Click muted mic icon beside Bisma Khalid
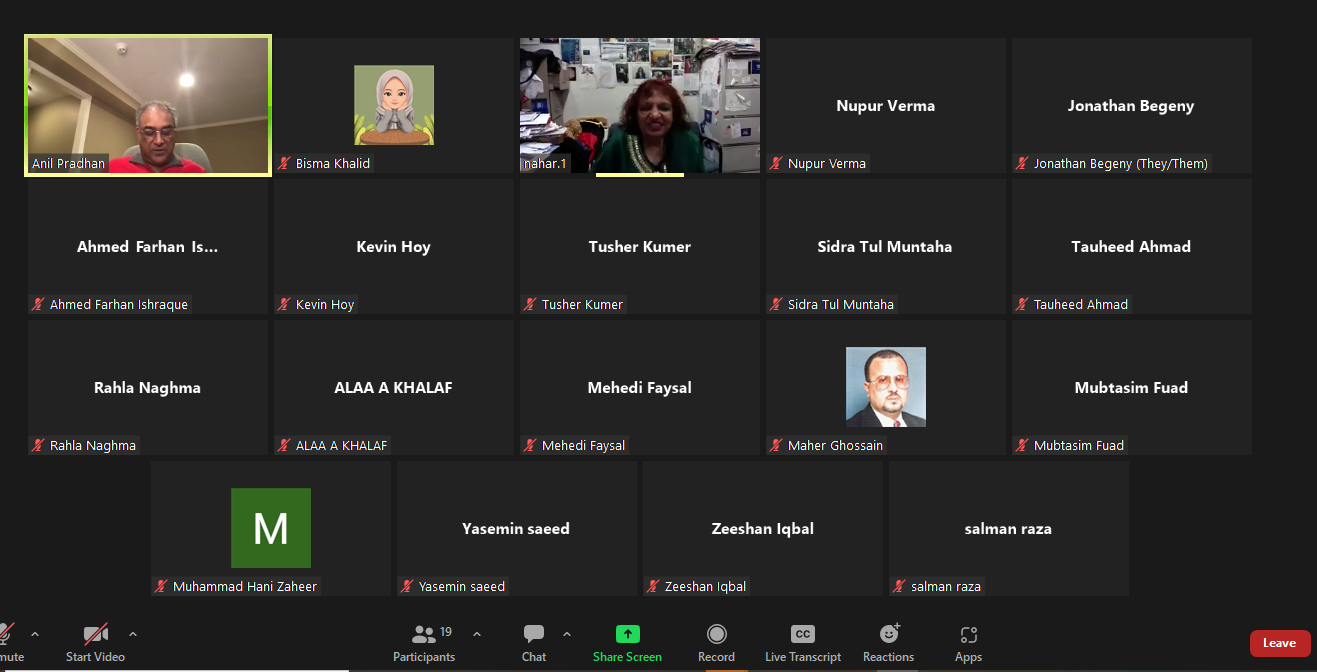This screenshot has width=1317, height=672. pos(285,163)
